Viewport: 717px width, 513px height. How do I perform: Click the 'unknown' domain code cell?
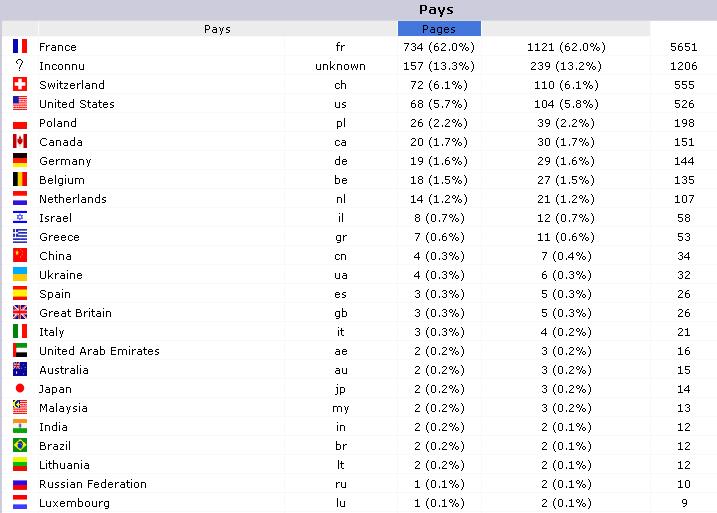tap(340, 66)
